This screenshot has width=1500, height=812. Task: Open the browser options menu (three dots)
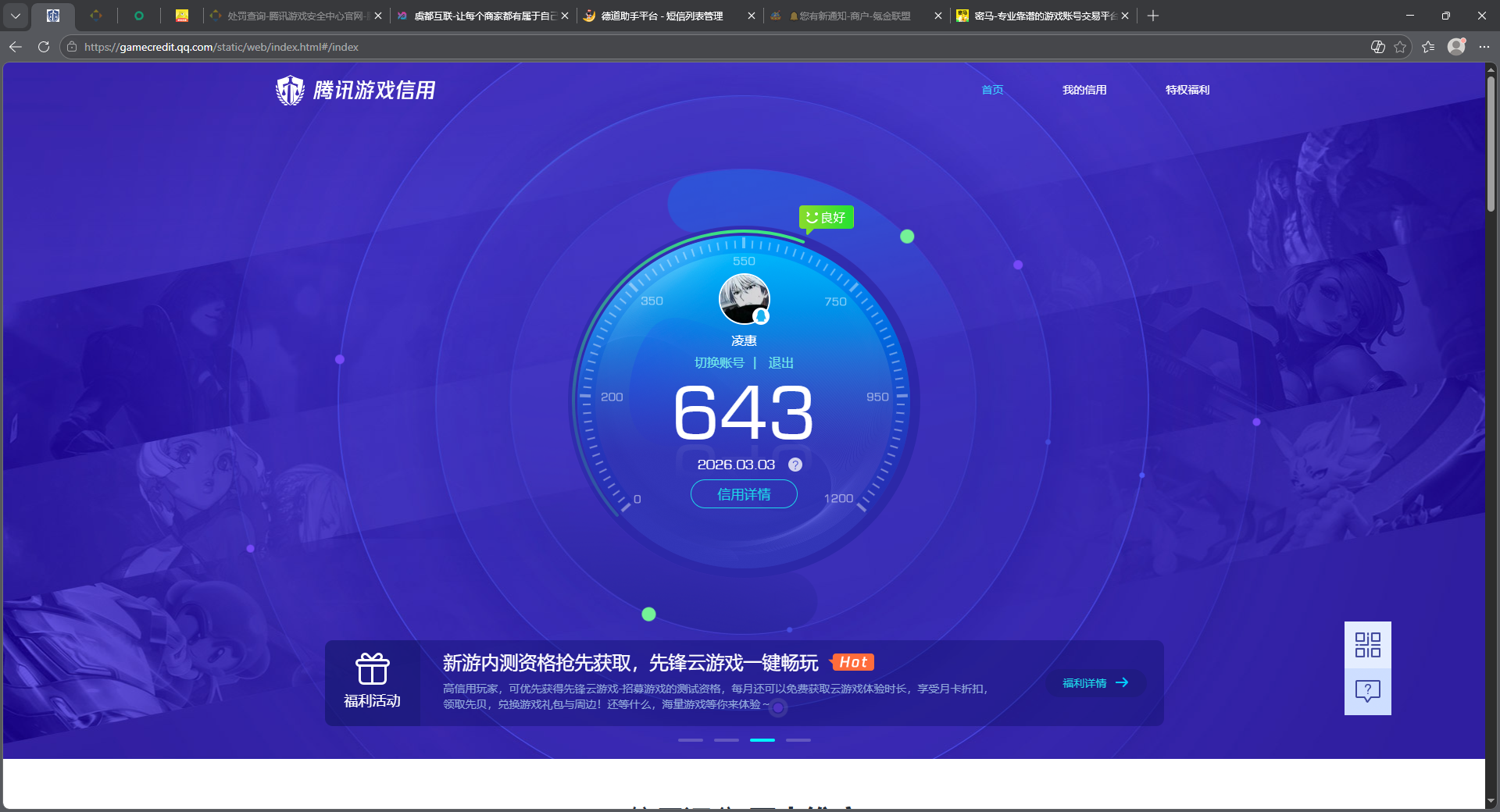(x=1484, y=47)
